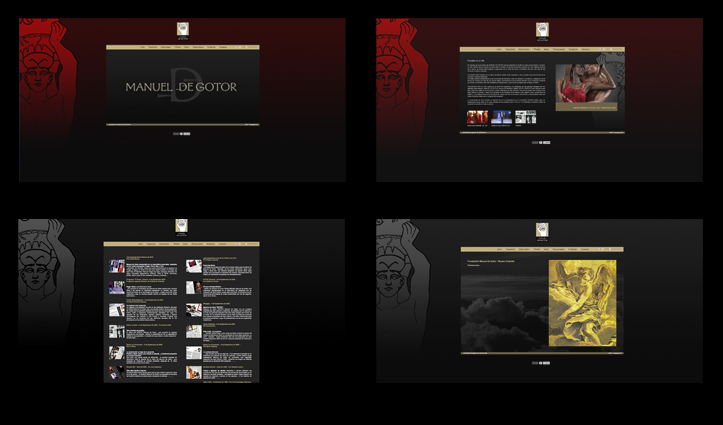The height and width of the screenshot is (425, 723).
Task: Open the first news thumbnail in the right column
Action: pos(194,266)
